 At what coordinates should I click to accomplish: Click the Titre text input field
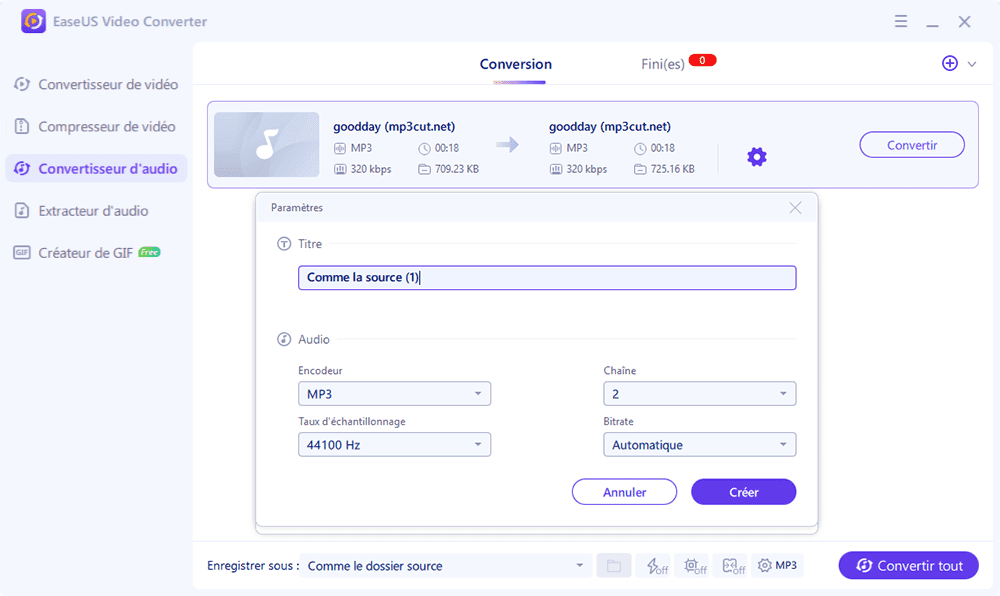coord(547,278)
